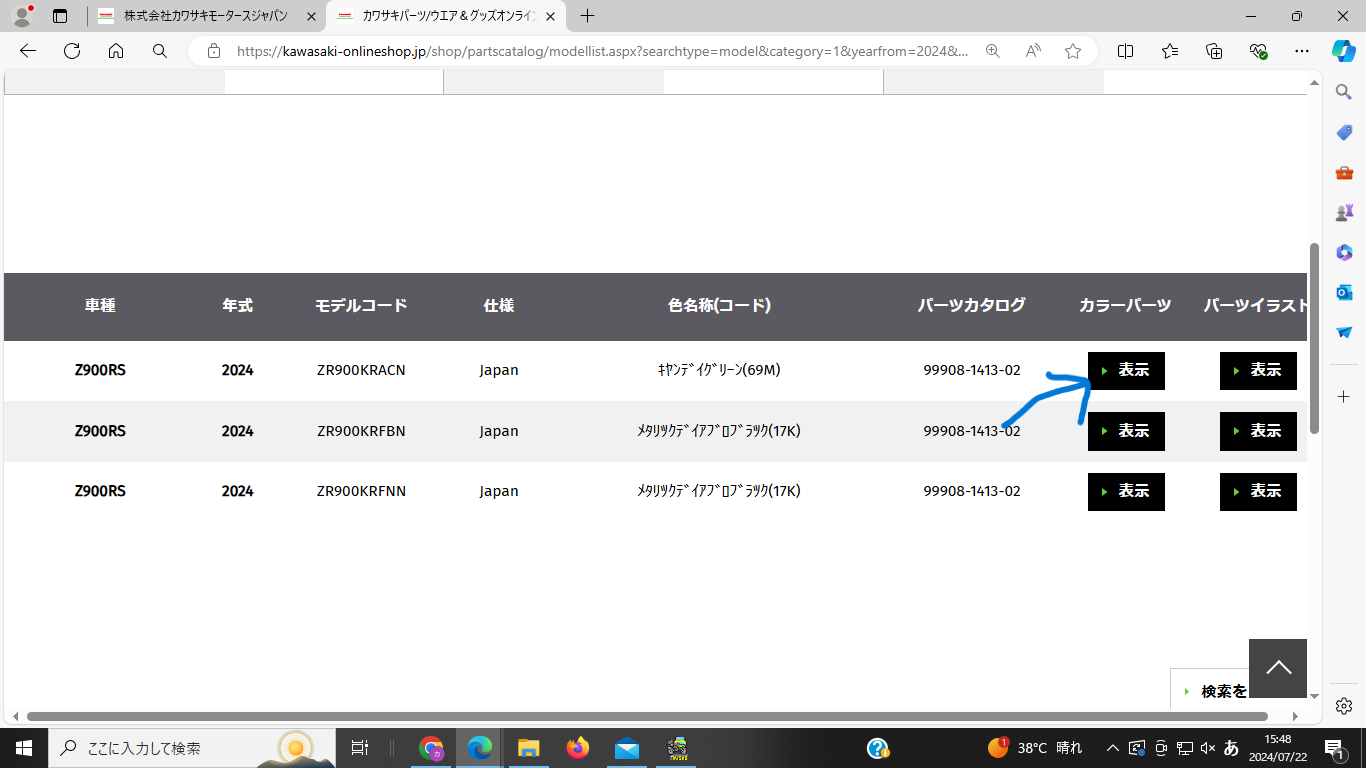Open the sidebar settings gear icon
This screenshot has height=768, width=1366.
coord(1344,706)
